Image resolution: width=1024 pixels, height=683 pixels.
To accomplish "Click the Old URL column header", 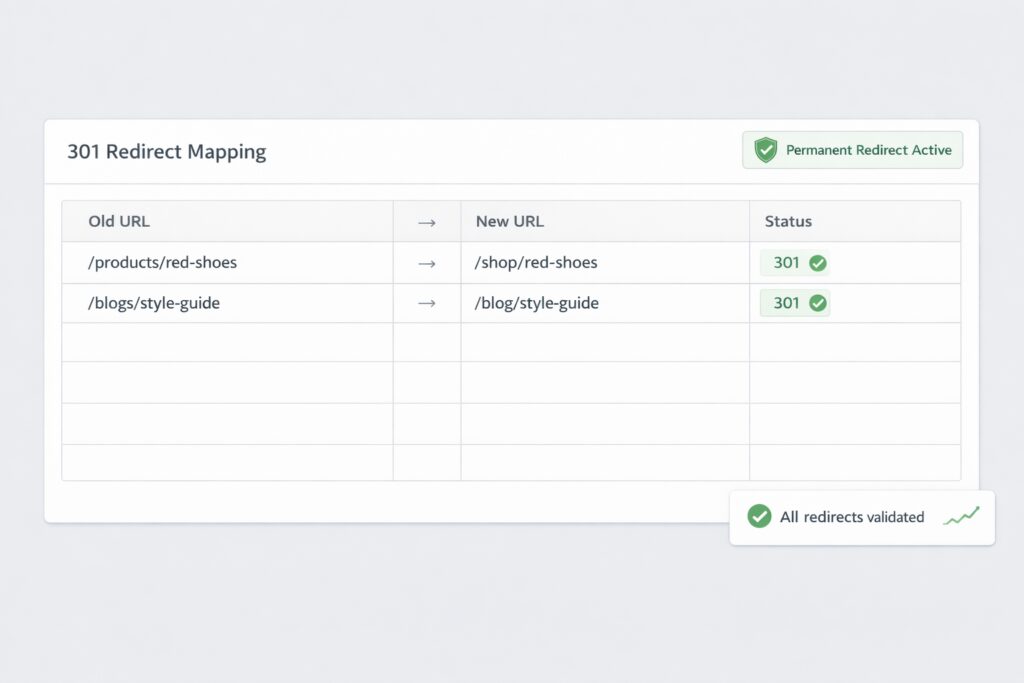I will (x=121, y=221).
